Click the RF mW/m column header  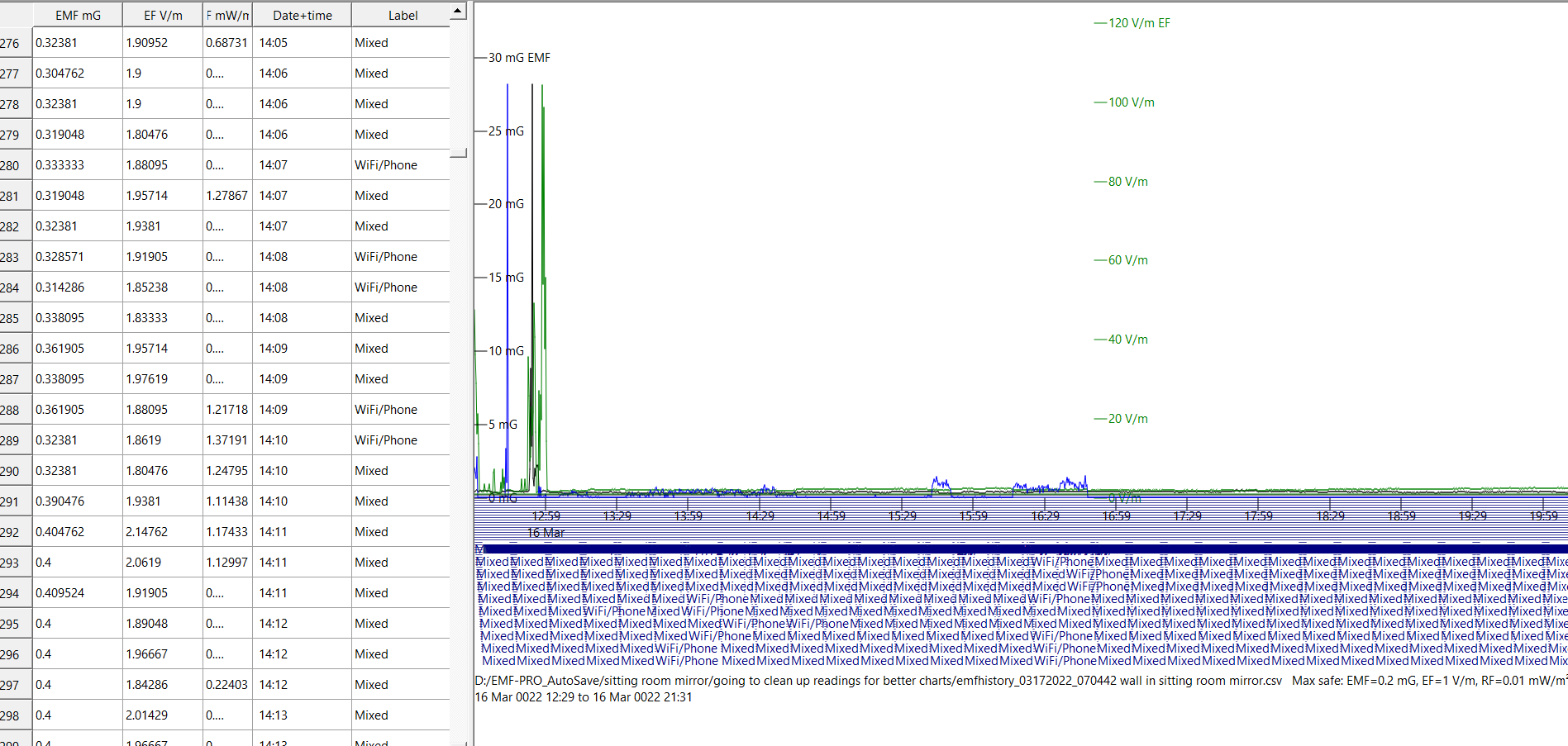point(227,15)
